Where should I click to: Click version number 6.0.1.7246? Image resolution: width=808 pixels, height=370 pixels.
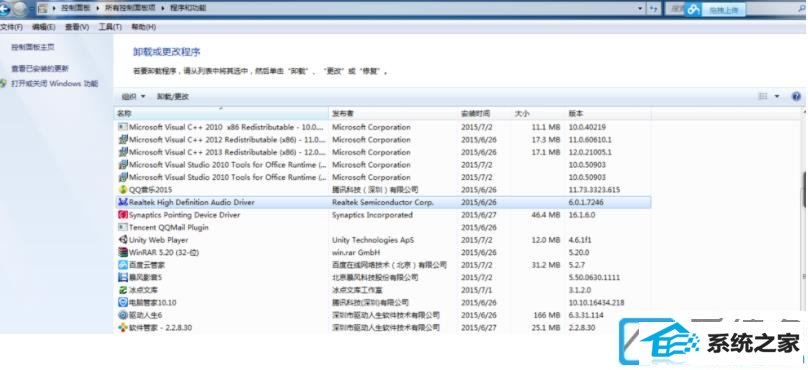click(585, 203)
